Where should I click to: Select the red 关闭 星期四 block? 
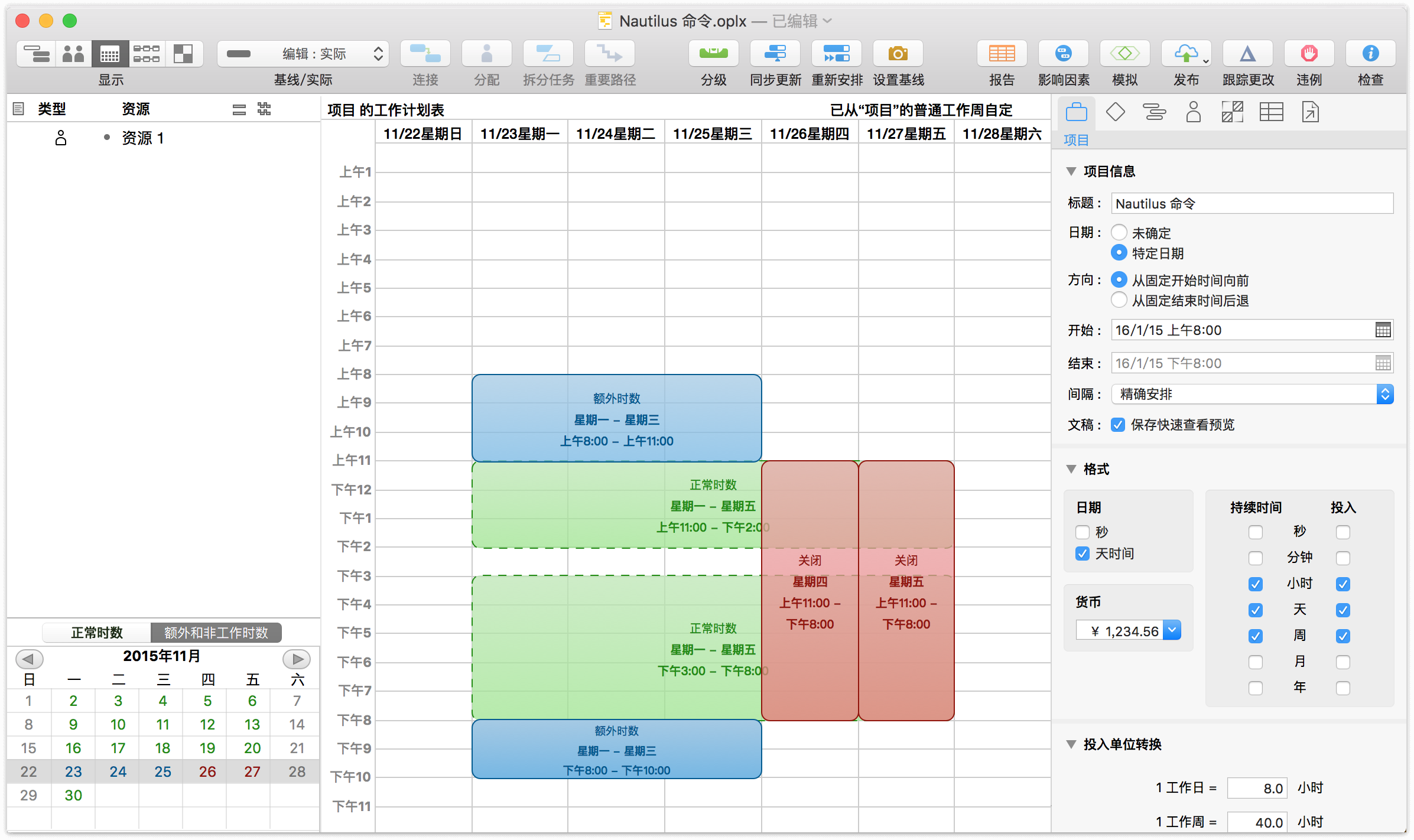point(810,591)
